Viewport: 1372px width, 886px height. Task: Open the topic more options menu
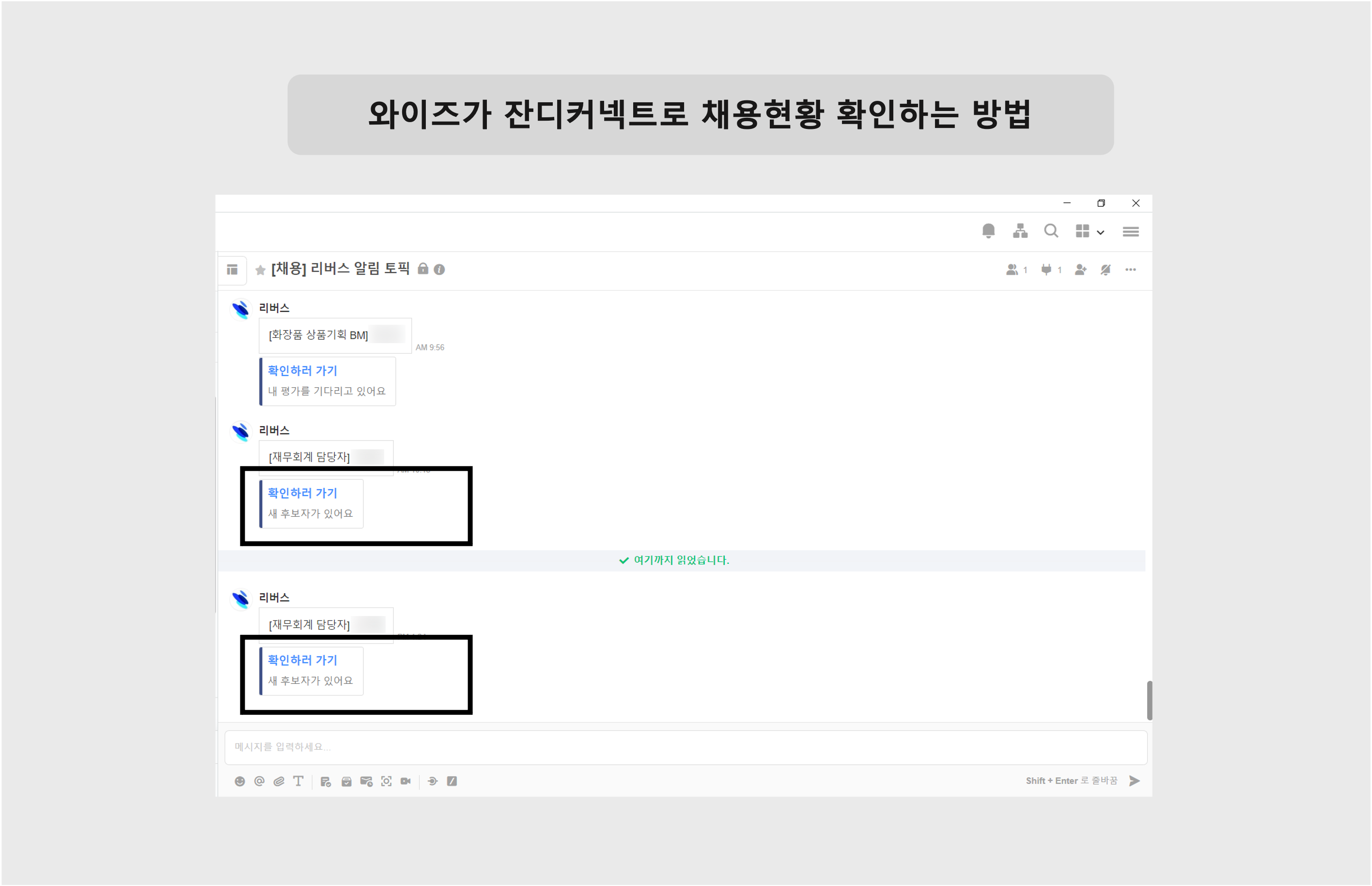[x=1130, y=269]
